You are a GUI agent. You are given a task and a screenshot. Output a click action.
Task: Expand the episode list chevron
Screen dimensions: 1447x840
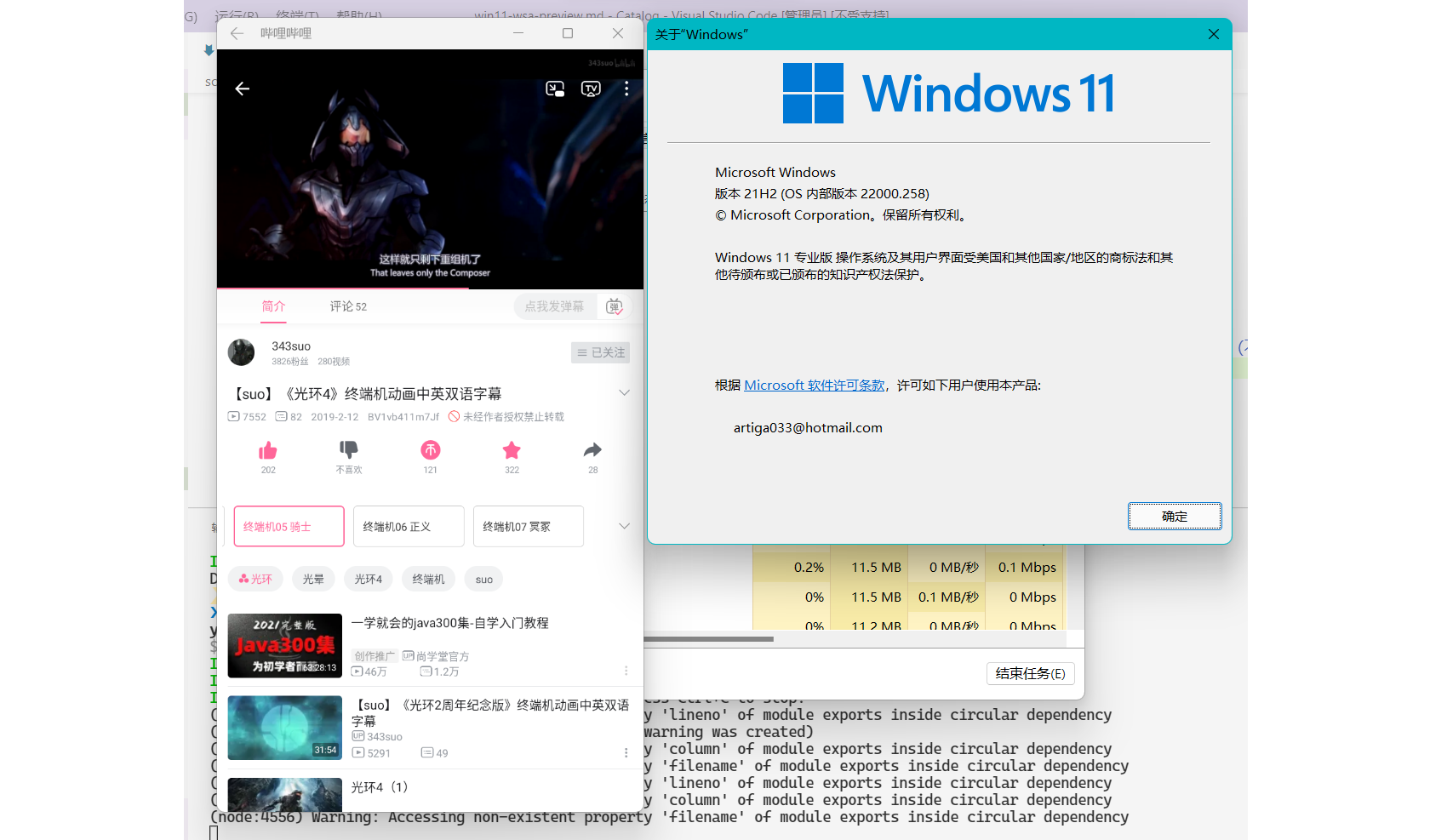click(x=624, y=526)
